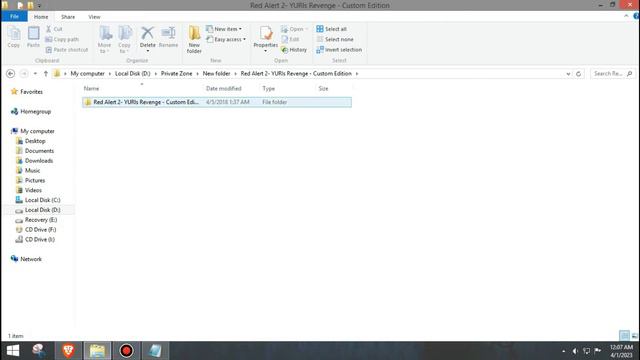Open recent locations dropdown arrow
Image resolution: width=640 pixels, height=360 pixels.
[35, 73]
